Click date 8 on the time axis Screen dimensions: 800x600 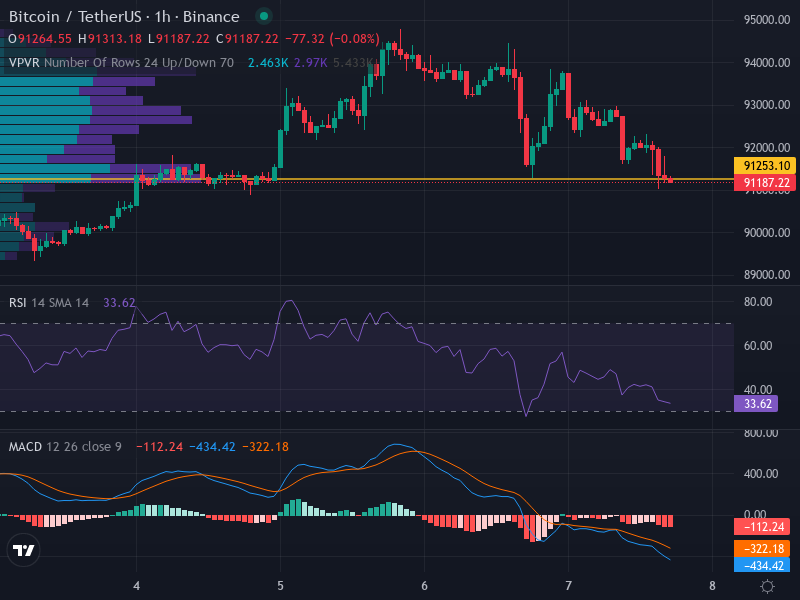click(x=712, y=585)
